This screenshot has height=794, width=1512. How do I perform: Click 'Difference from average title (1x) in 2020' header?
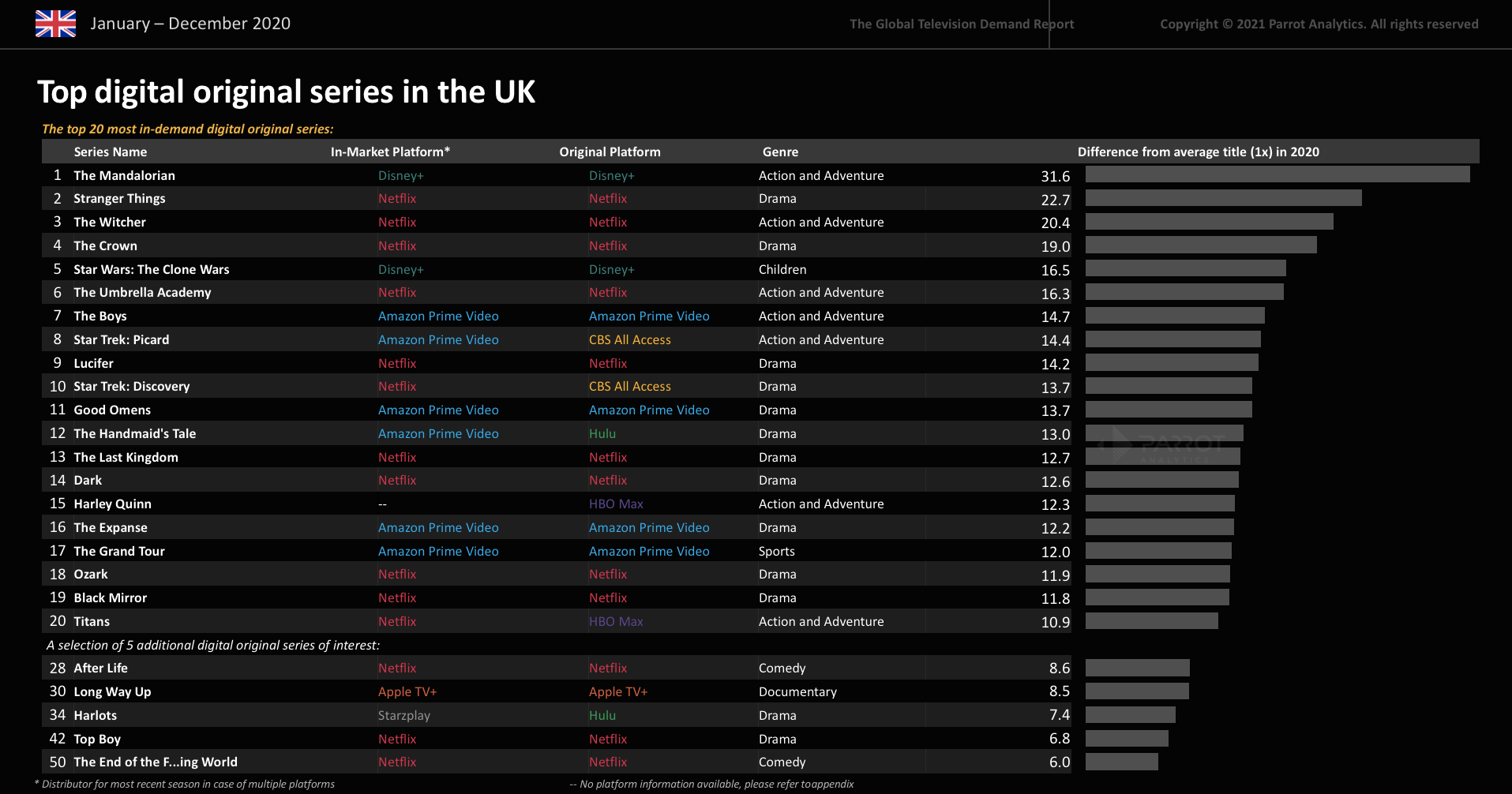tap(1199, 152)
